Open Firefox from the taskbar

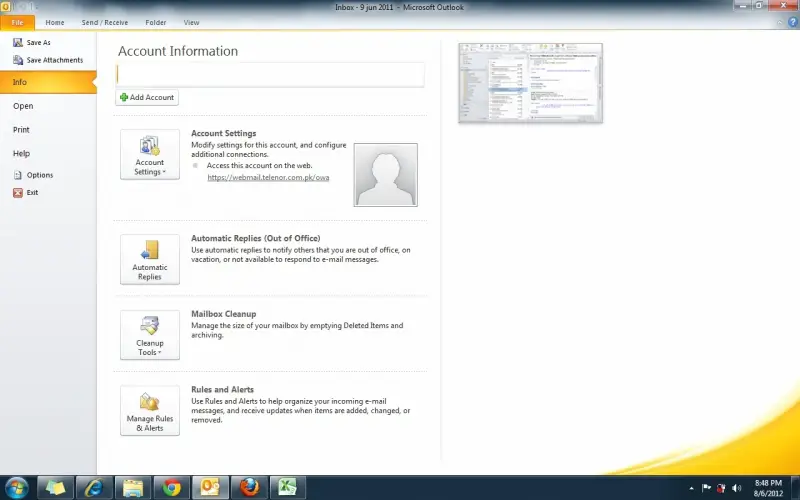pyautogui.click(x=249, y=487)
